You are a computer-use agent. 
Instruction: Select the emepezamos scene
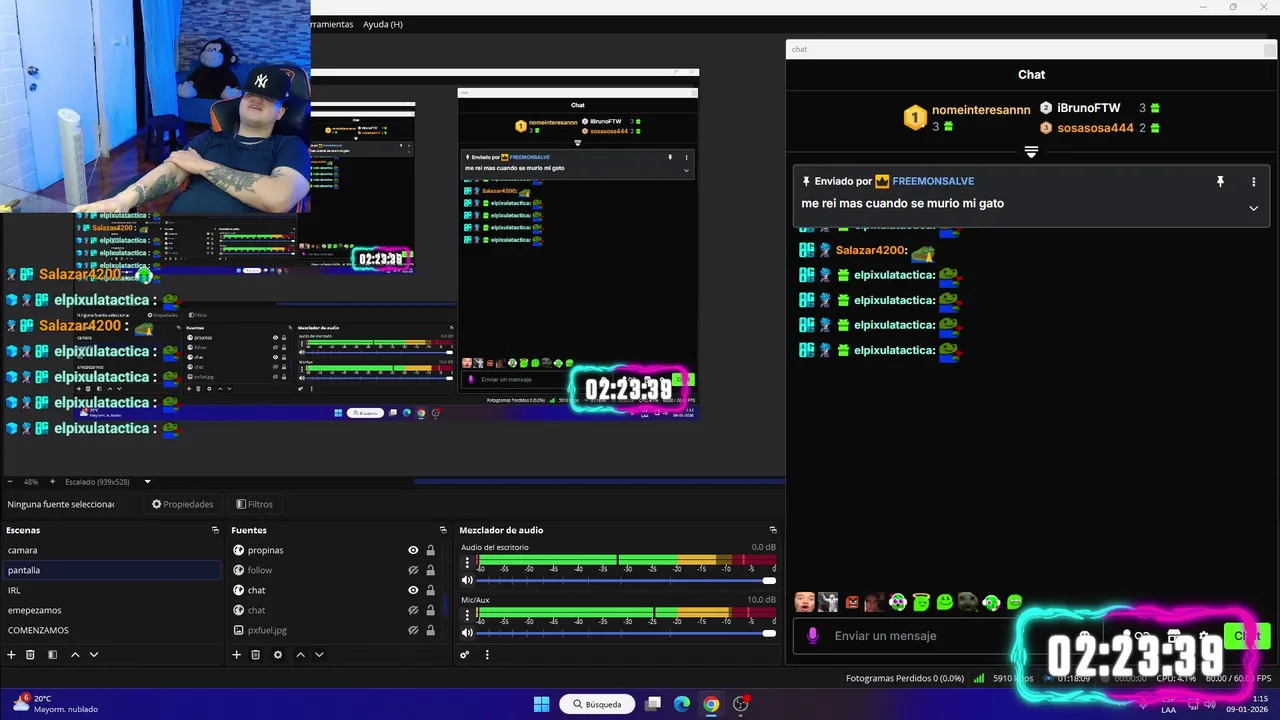coord(111,610)
